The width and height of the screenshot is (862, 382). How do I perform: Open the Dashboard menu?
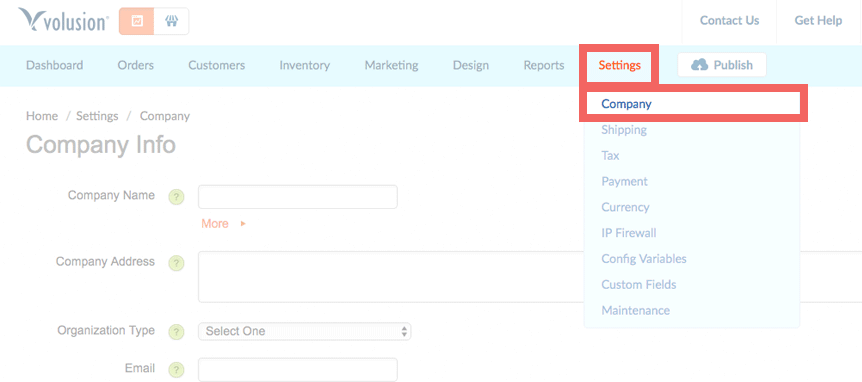(x=54, y=65)
